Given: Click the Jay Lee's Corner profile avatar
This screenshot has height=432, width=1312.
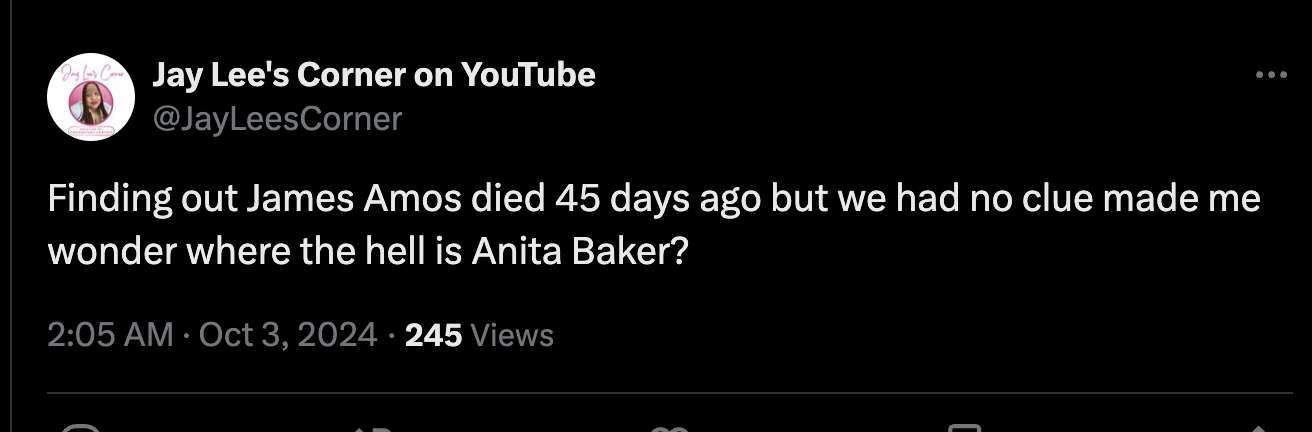Looking at the screenshot, I should tap(91, 96).
